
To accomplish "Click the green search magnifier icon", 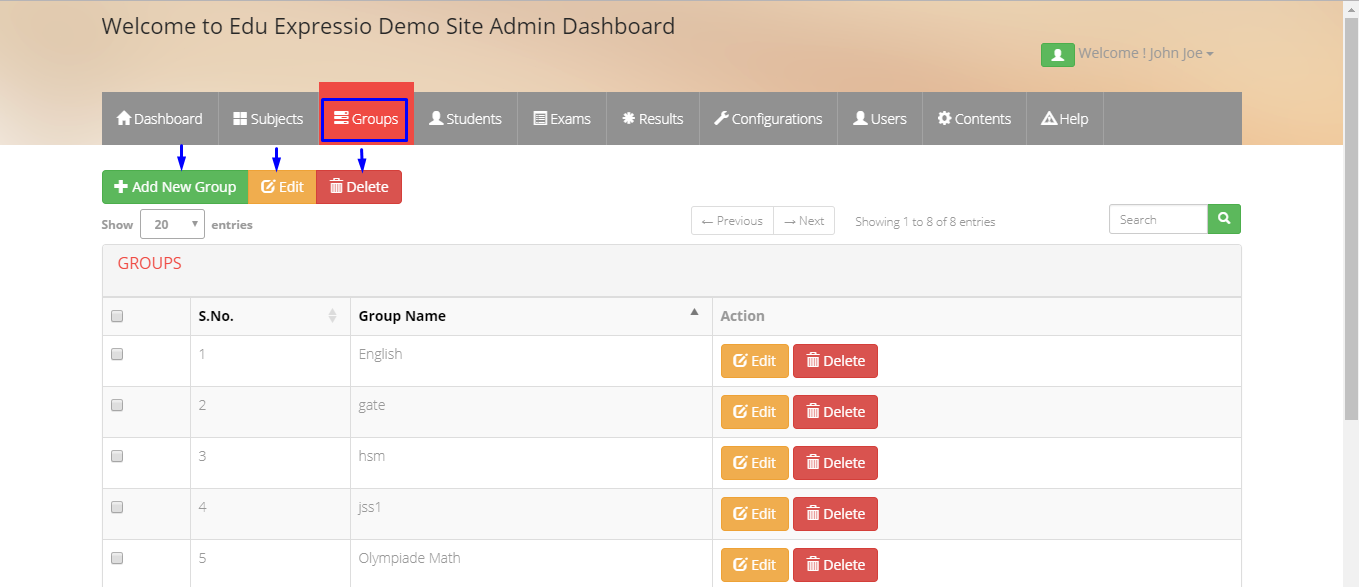I will coord(1224,219).
